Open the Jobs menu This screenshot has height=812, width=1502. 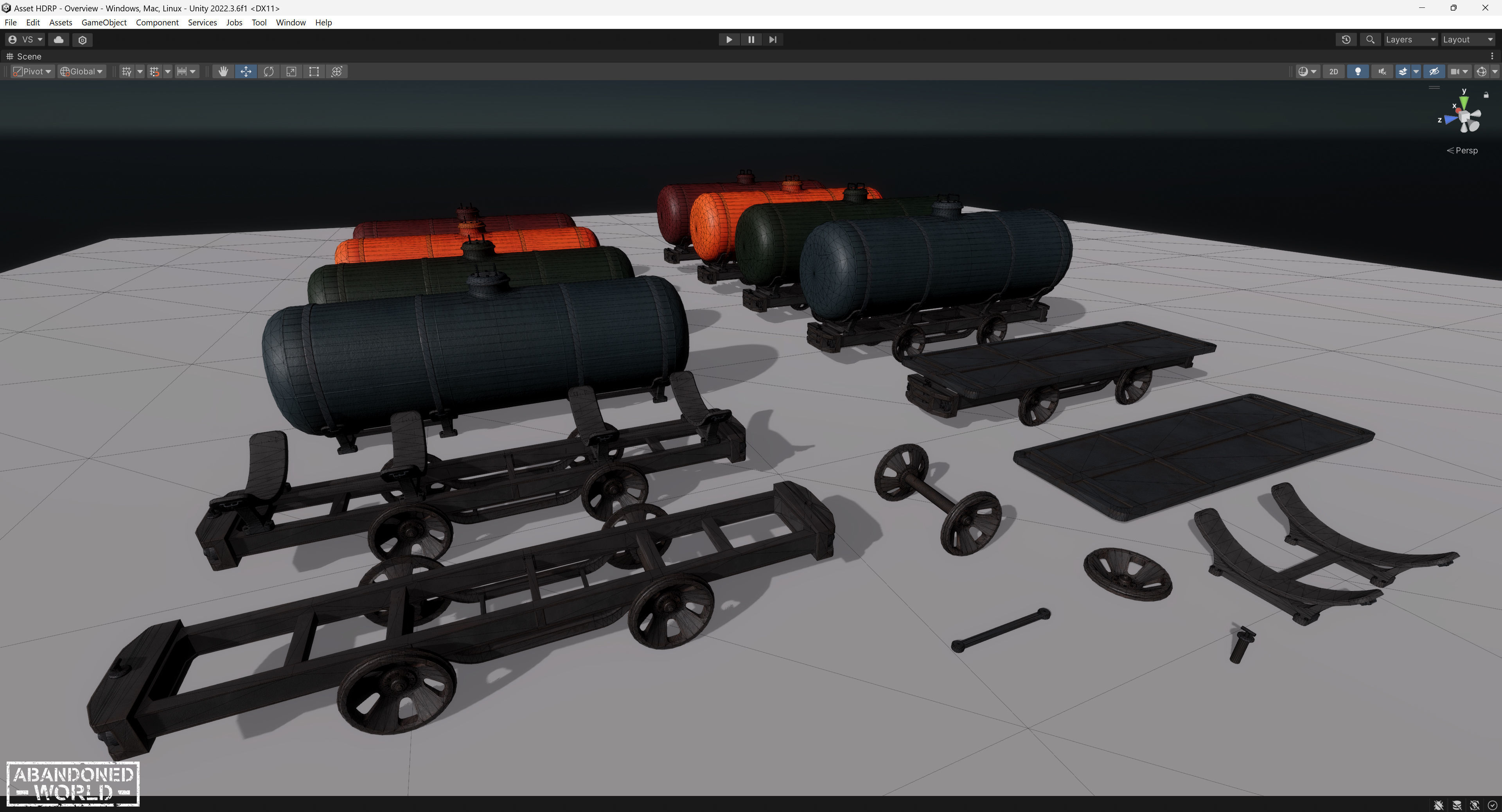click(x=234, y=22)
